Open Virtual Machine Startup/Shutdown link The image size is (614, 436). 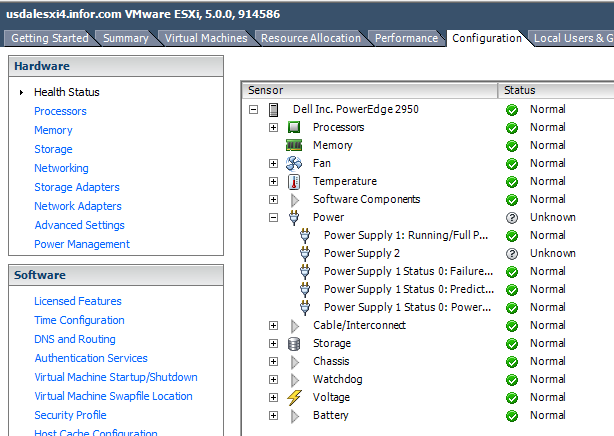pos(116,377)
